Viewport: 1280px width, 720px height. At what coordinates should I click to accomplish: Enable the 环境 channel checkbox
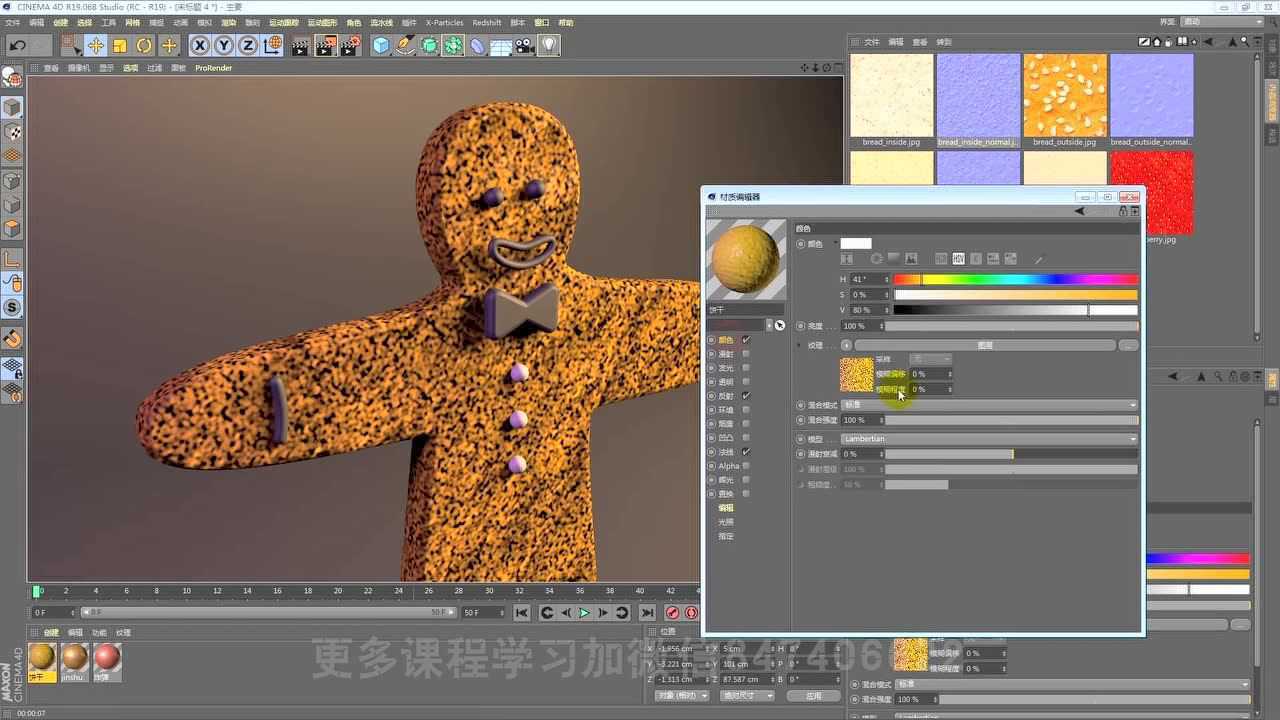(746, 410)
